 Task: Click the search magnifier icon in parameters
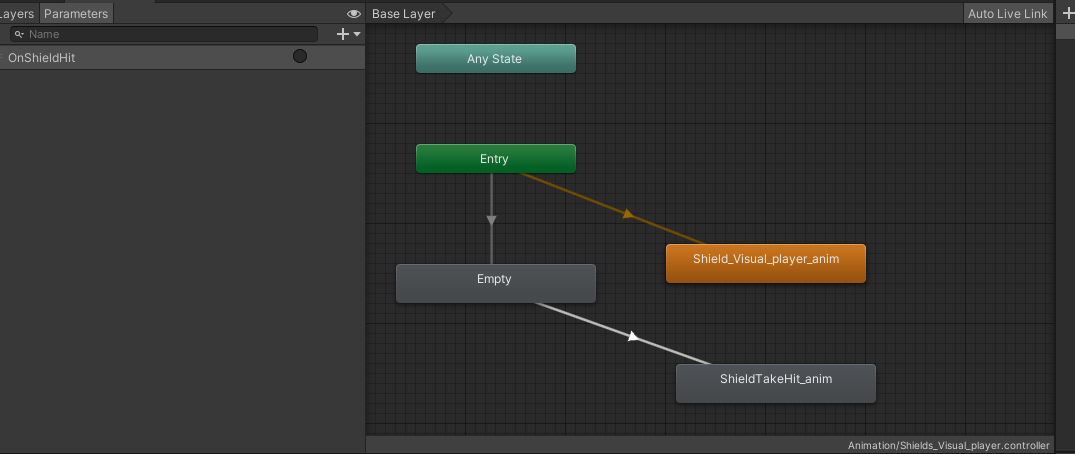pos(18,34)
